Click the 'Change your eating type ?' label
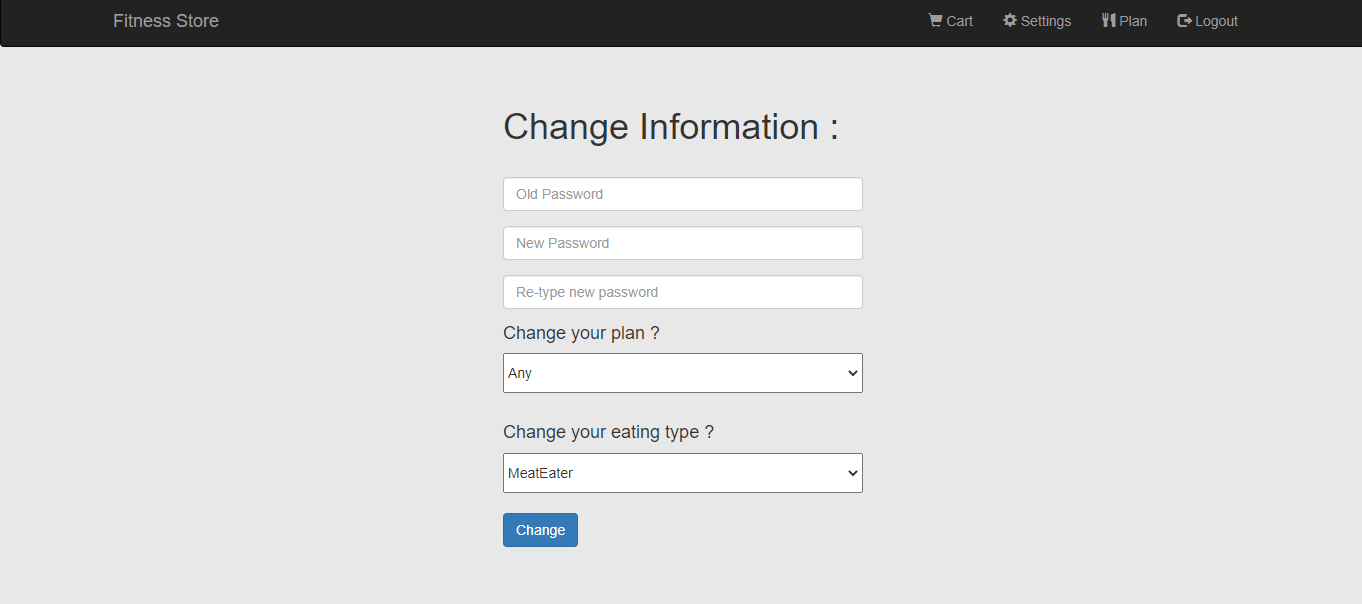 pos(609,431)
